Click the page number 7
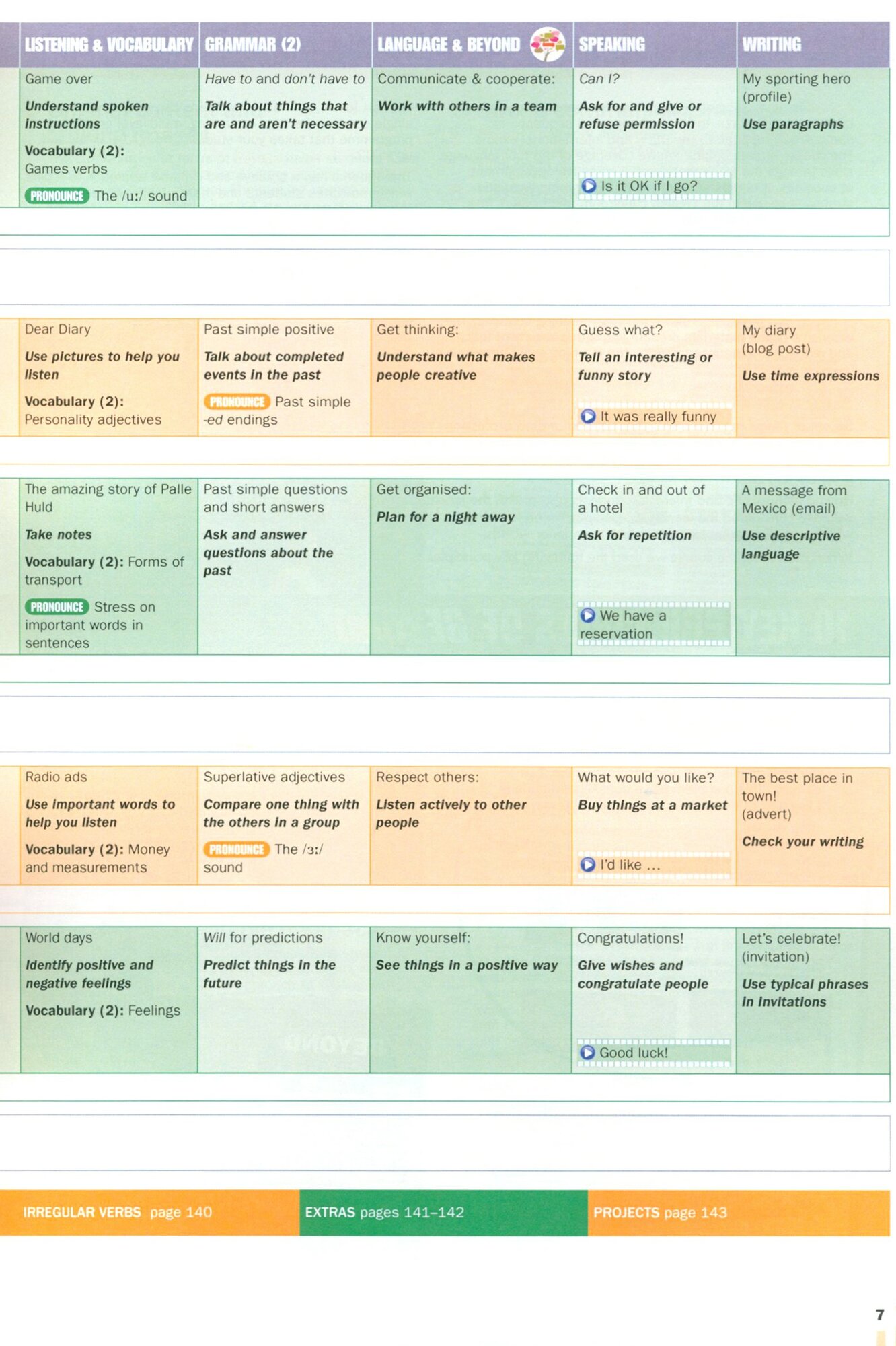The height and width of the screenshot is (1346, 896). coord(879,1314)
